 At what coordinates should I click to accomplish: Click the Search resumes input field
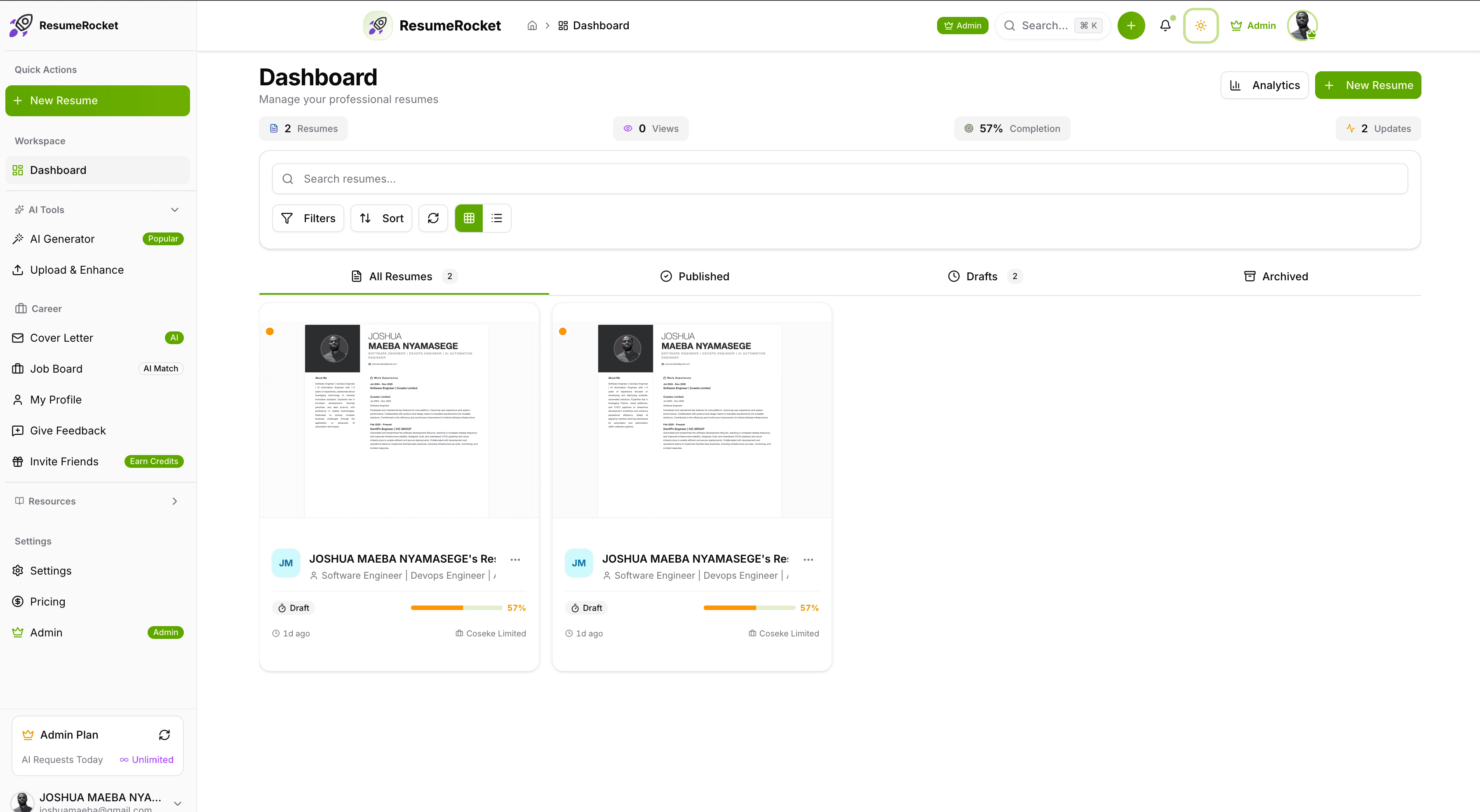click(840, 178)
